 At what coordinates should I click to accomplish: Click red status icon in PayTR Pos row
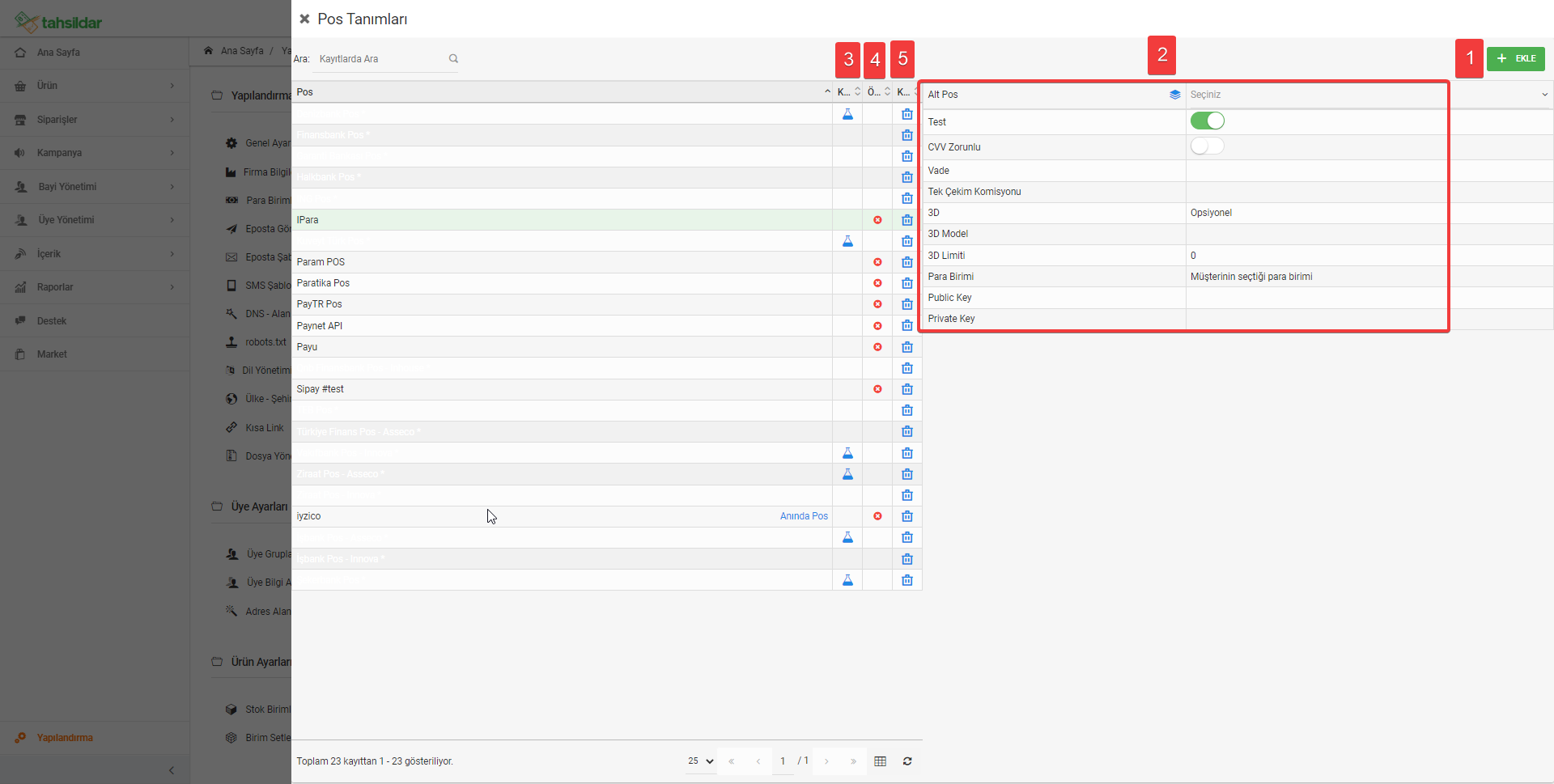click(877, 304)
